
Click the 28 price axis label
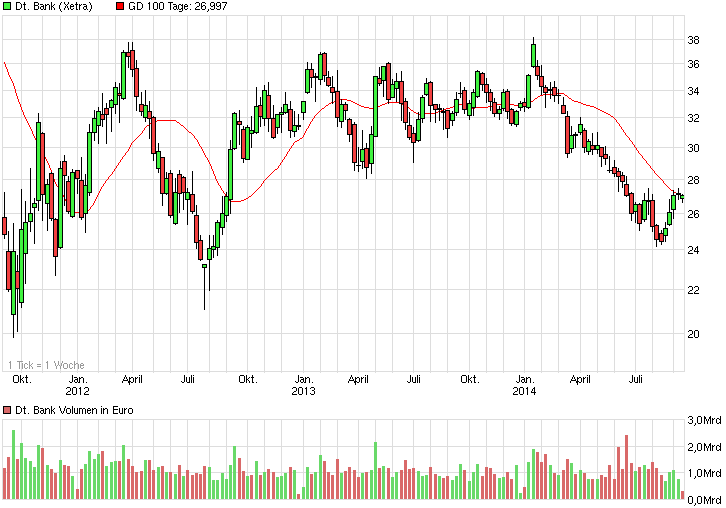coord(693,180)
